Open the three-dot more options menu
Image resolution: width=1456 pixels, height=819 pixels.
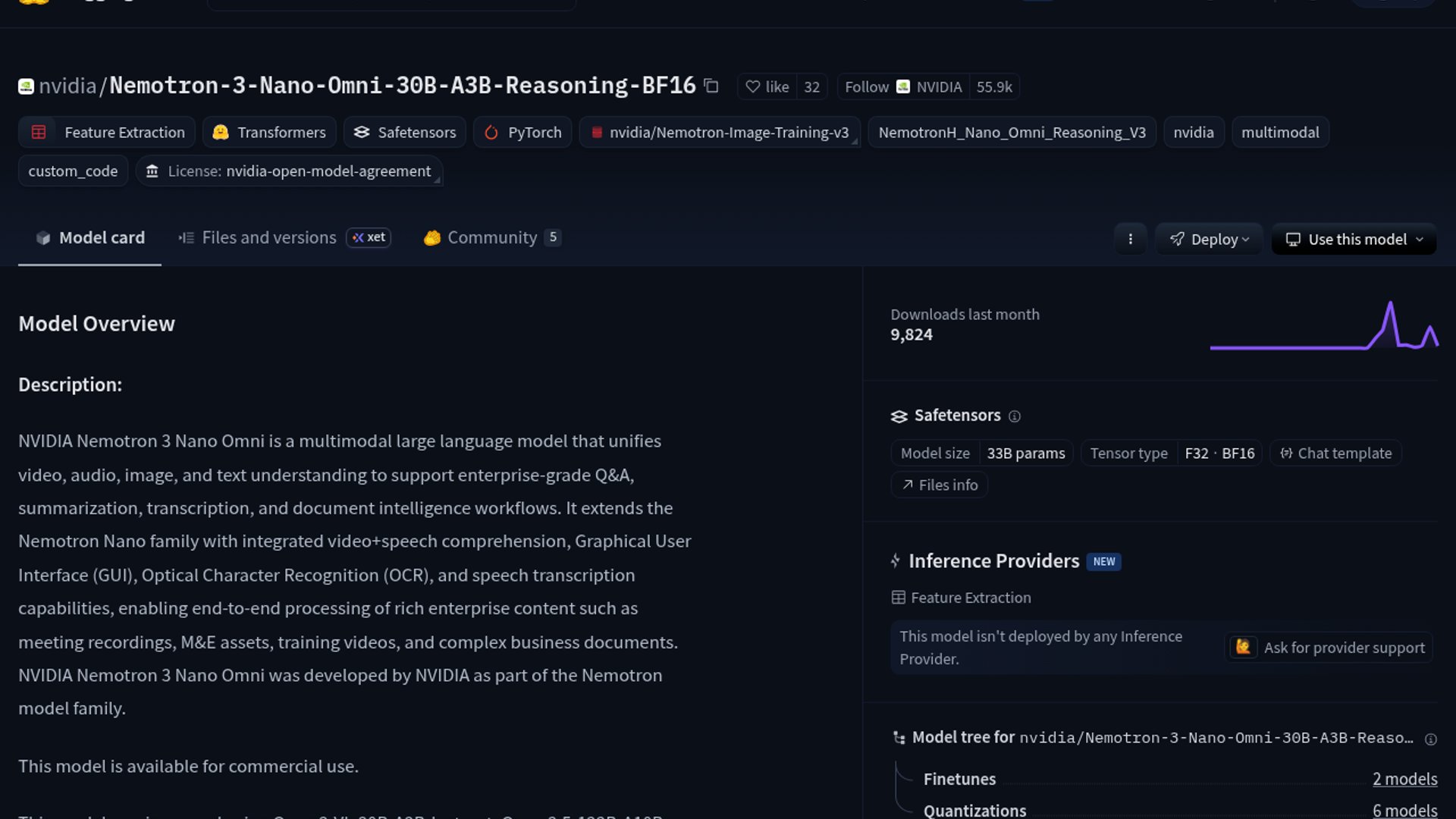click(1130, 239)
